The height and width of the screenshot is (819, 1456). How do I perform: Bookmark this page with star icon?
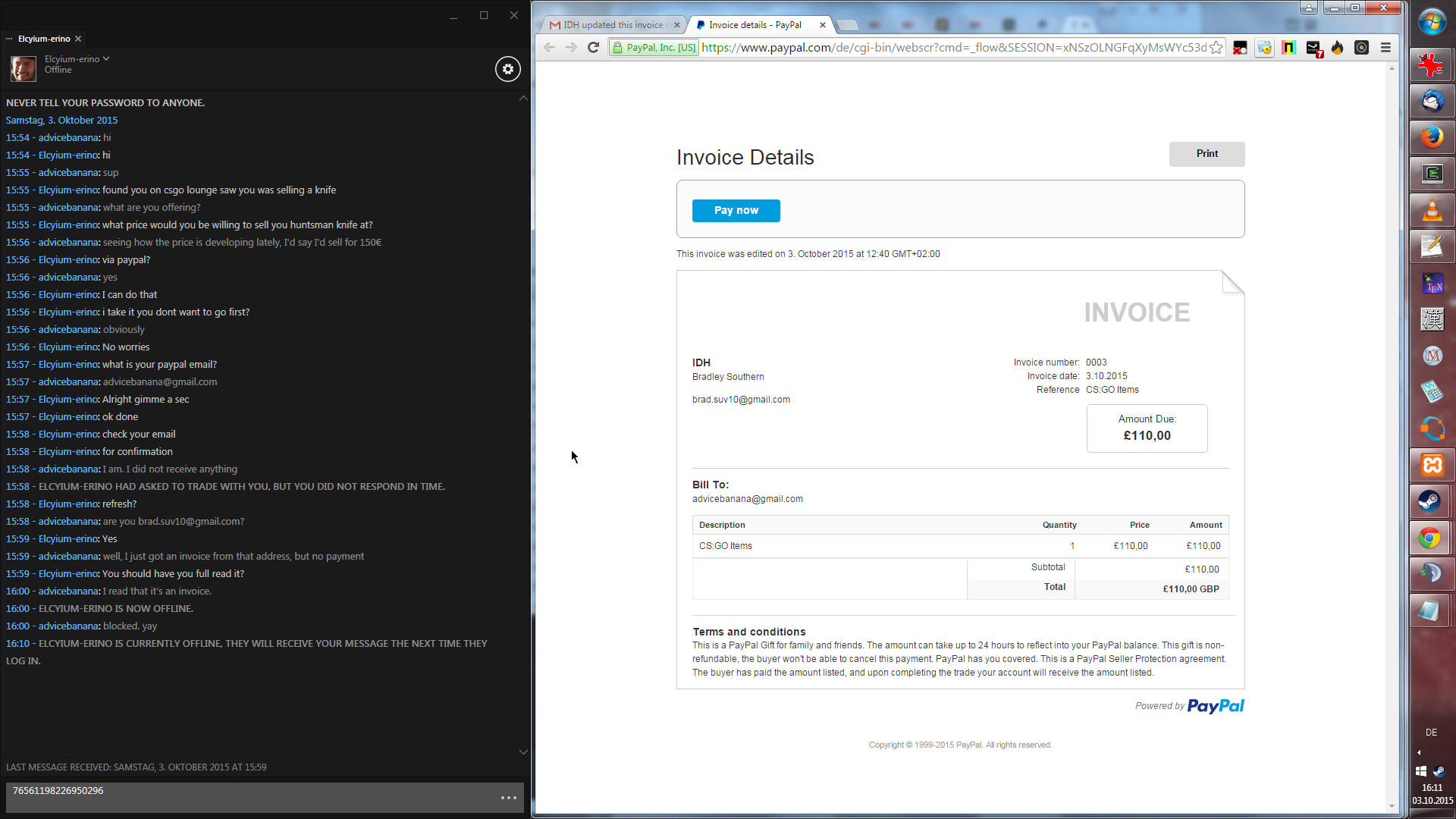point(1216,48)
